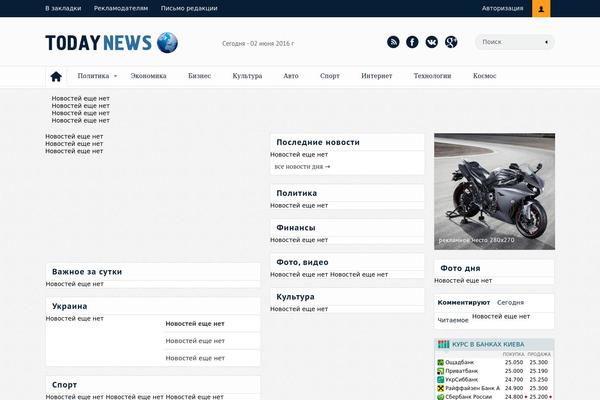Switch to the Читаемое tab
The width and height of the screenshot is (600, 400).
click(x=453, y=320)
